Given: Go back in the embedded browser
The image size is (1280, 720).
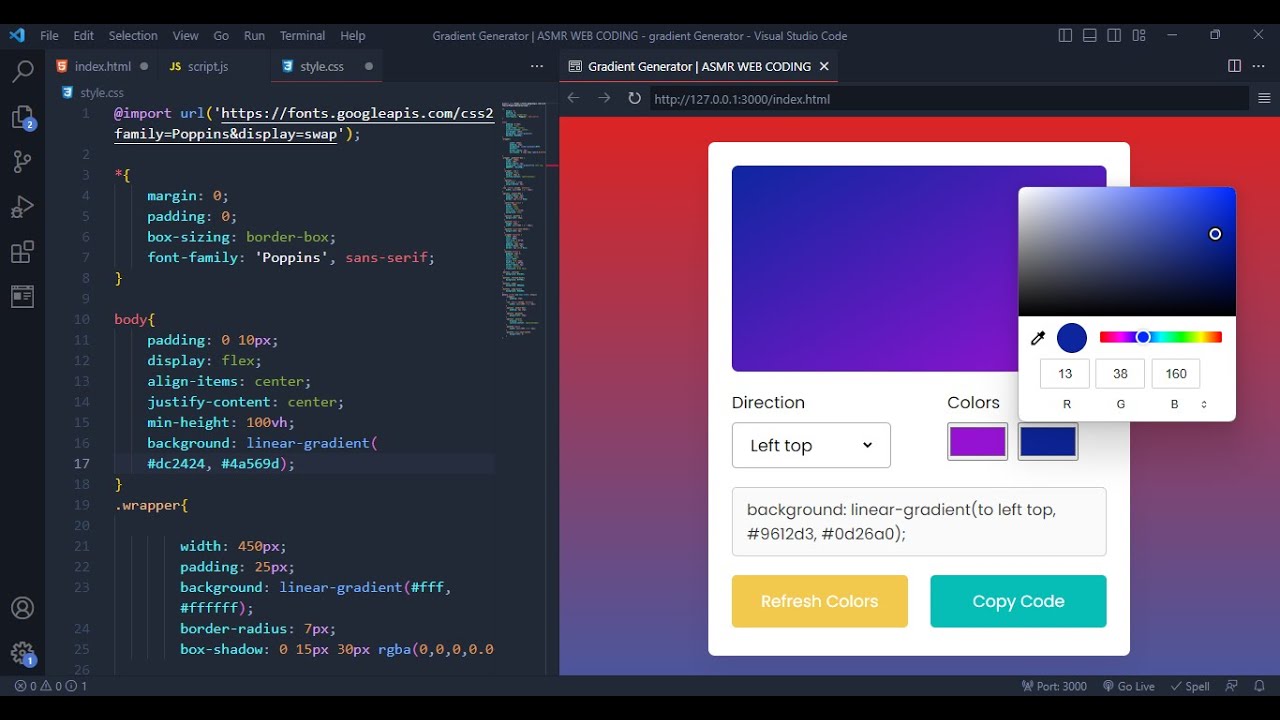Looking at the screenshot, I should click(573, 98).
